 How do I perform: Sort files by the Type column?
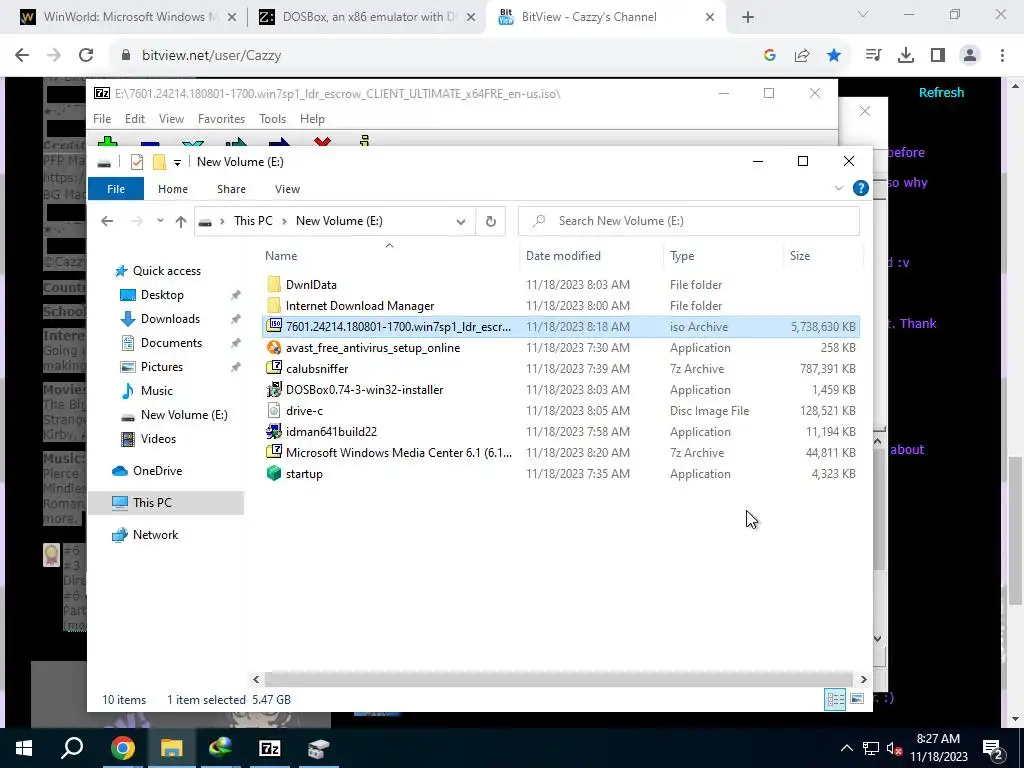coord(723,256)
